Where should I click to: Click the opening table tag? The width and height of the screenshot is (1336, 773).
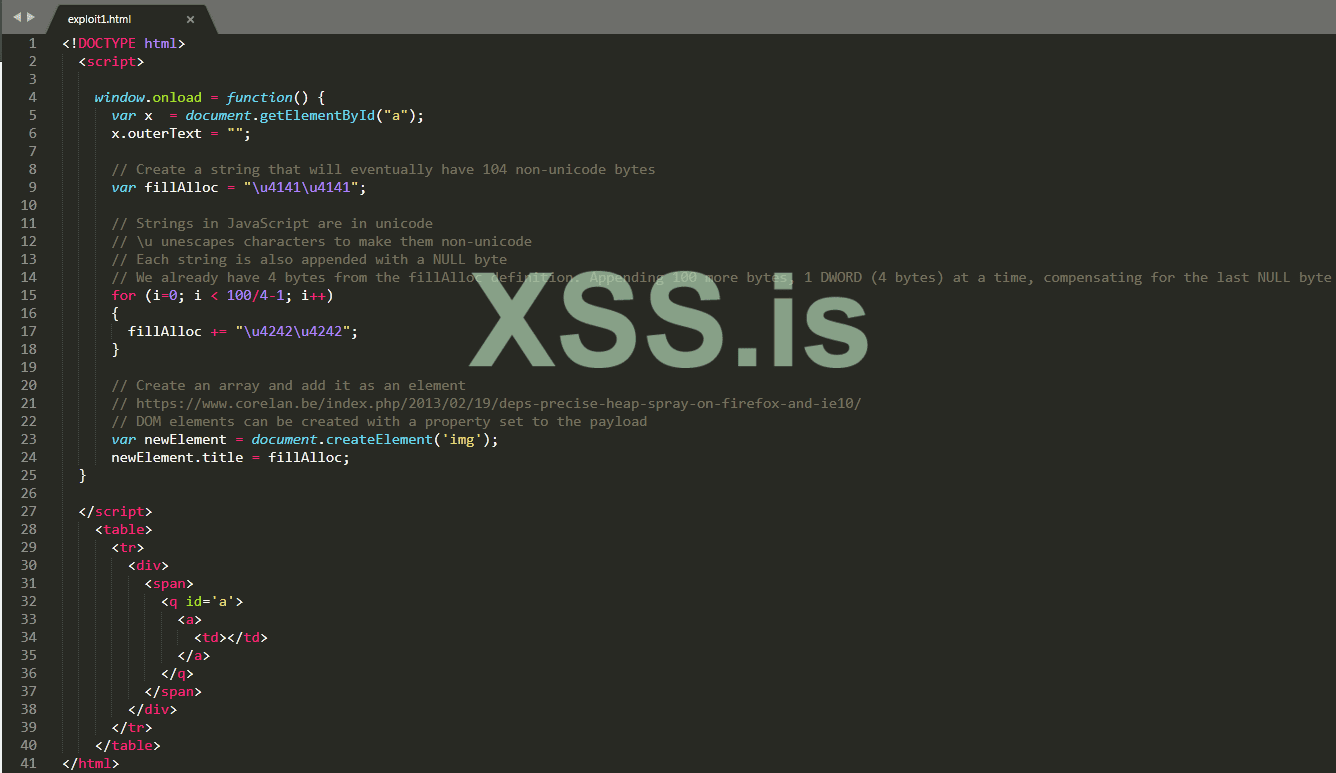tap(123, 529)
